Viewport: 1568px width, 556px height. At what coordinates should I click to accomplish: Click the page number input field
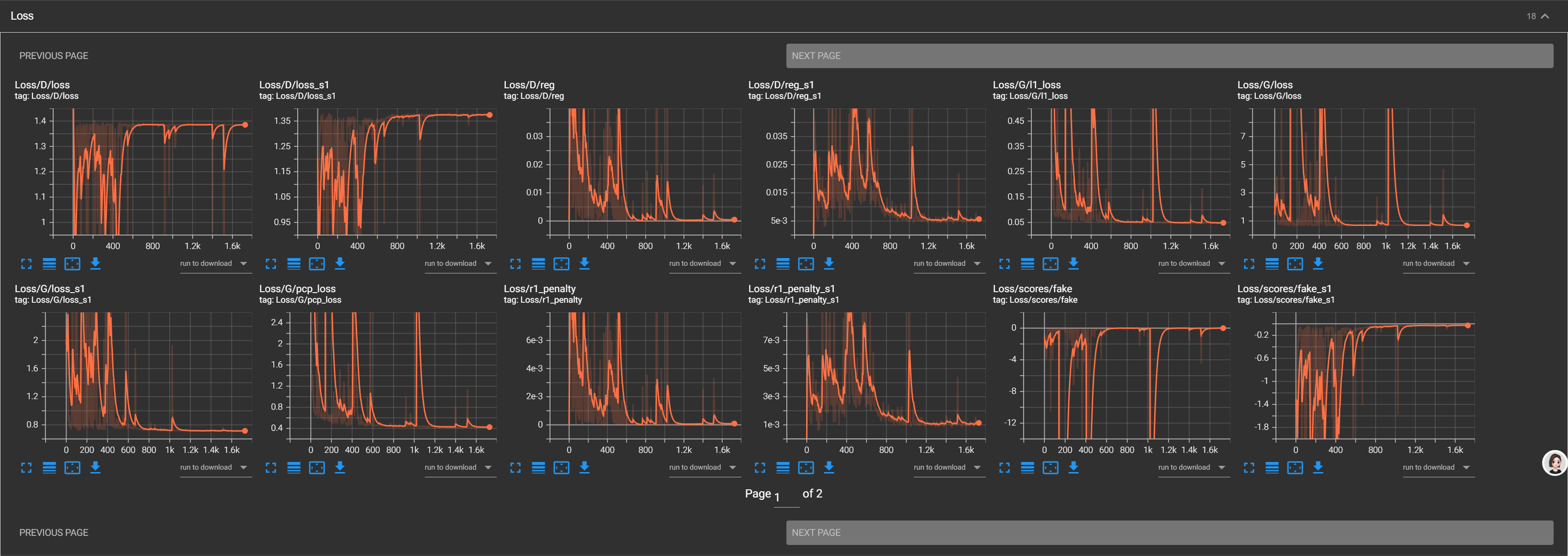[x=786, y=497]
